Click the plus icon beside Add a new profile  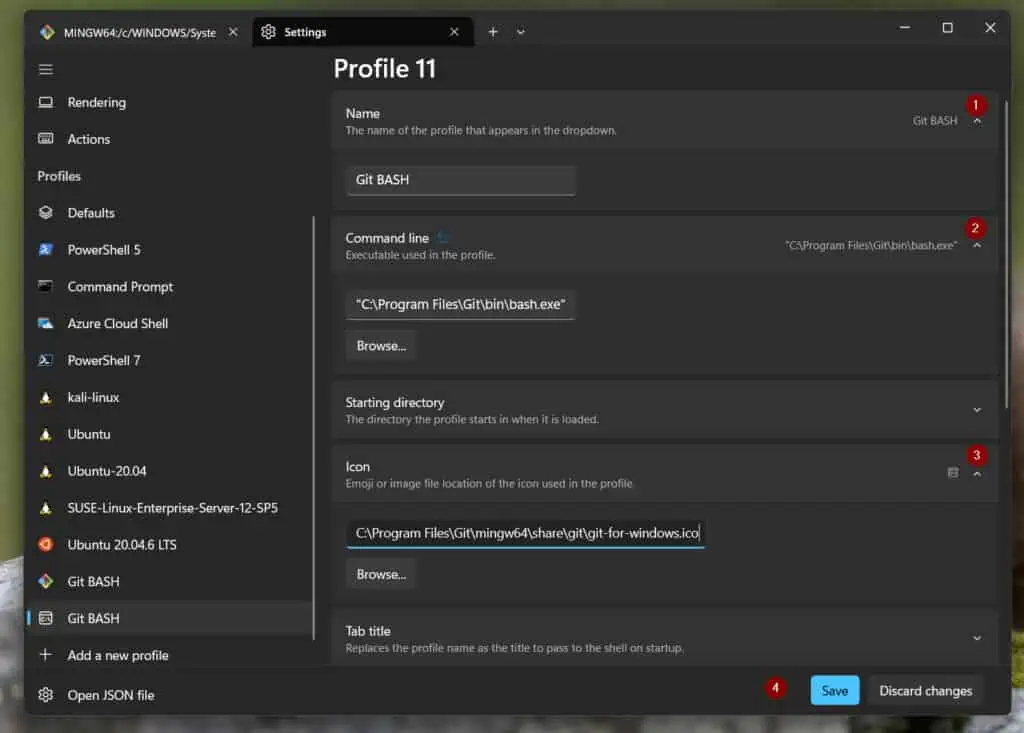45,655
